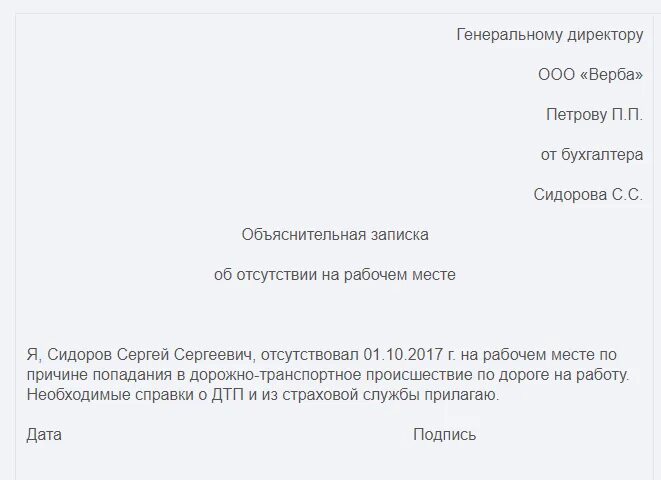661x480 pixels.
Task: Click the words 'на рабочем месте по'
Action: 538,355
